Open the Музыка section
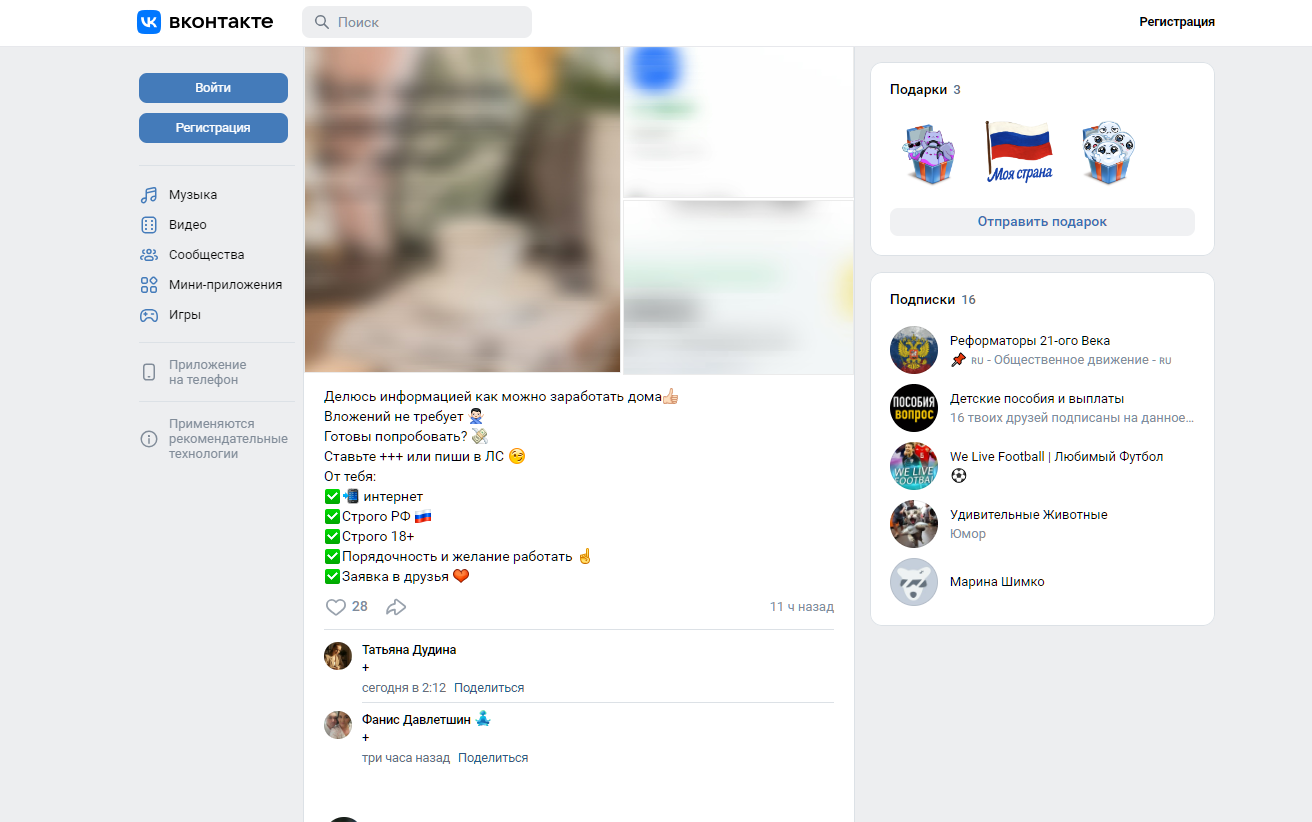Image resolution: width=1312 pixels, height=822 pixels. coord(193,195)
